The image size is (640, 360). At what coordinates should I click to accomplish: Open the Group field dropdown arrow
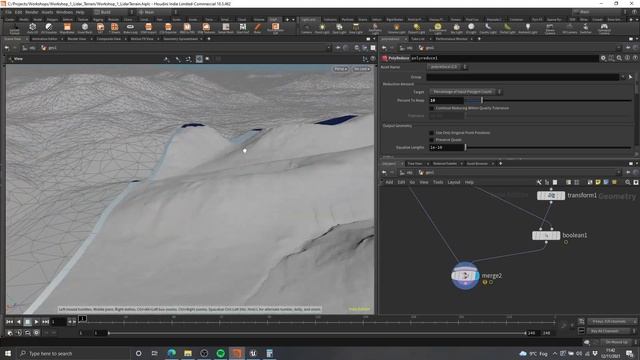click(623, 77)
